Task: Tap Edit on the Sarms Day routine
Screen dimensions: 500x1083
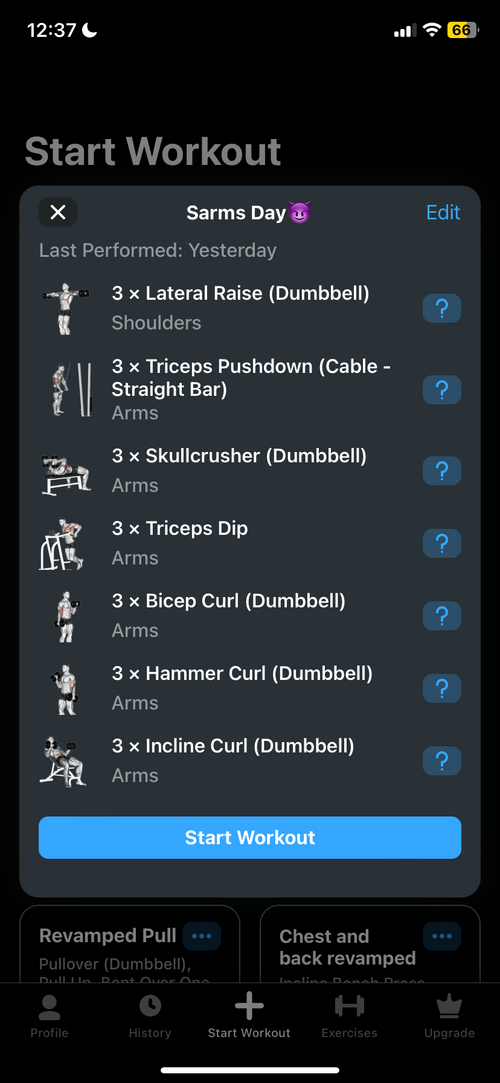Action: tap(443, 212)
